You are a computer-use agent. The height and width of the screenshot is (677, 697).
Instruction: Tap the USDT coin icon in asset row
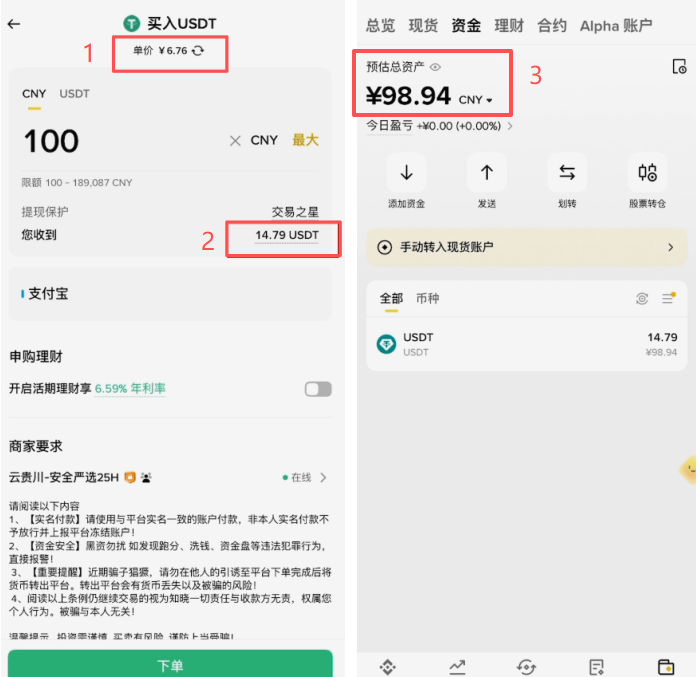386,344
